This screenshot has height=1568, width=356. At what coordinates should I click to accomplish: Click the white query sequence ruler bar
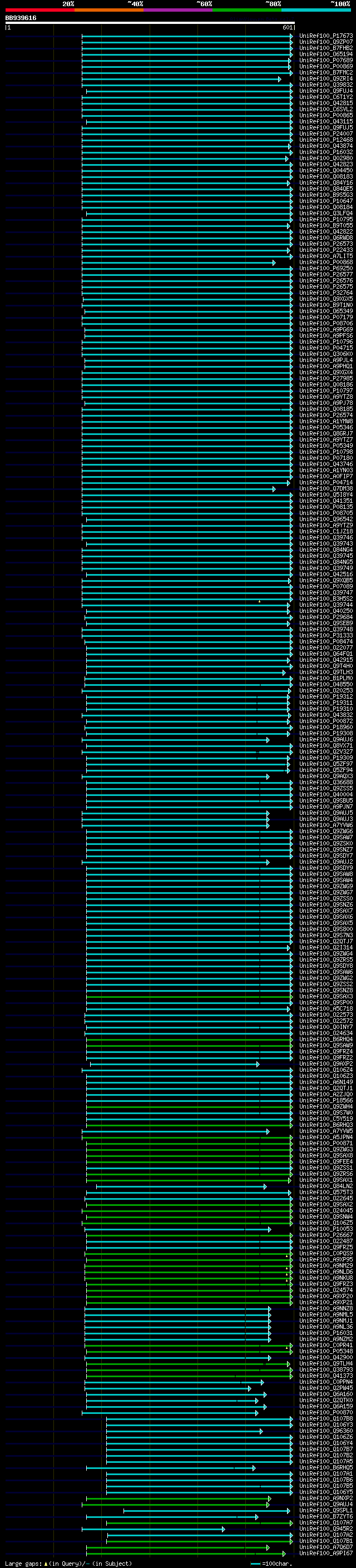click(x=150, y=23)
